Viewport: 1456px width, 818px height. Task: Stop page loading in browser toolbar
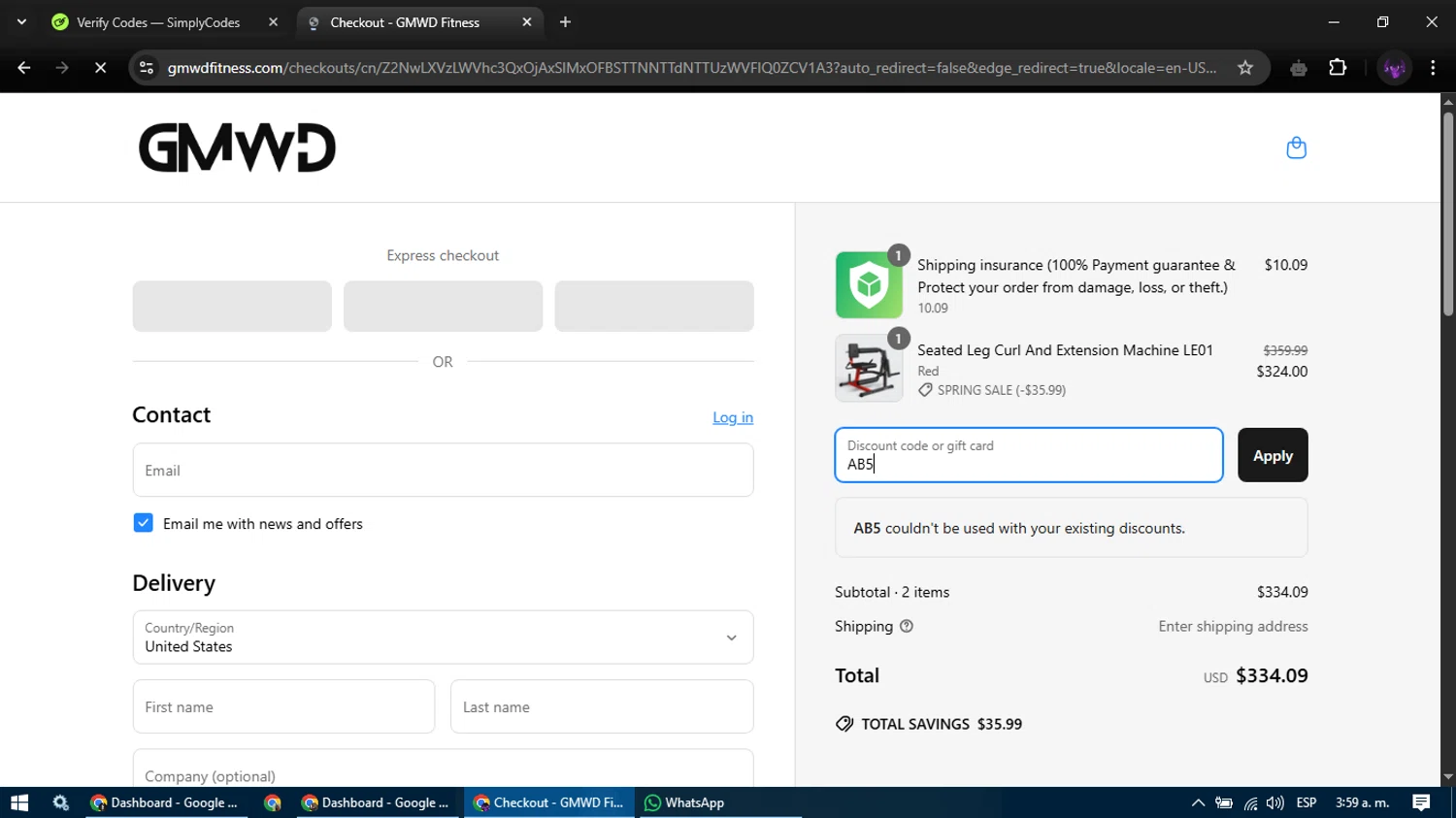pos(100,68)
